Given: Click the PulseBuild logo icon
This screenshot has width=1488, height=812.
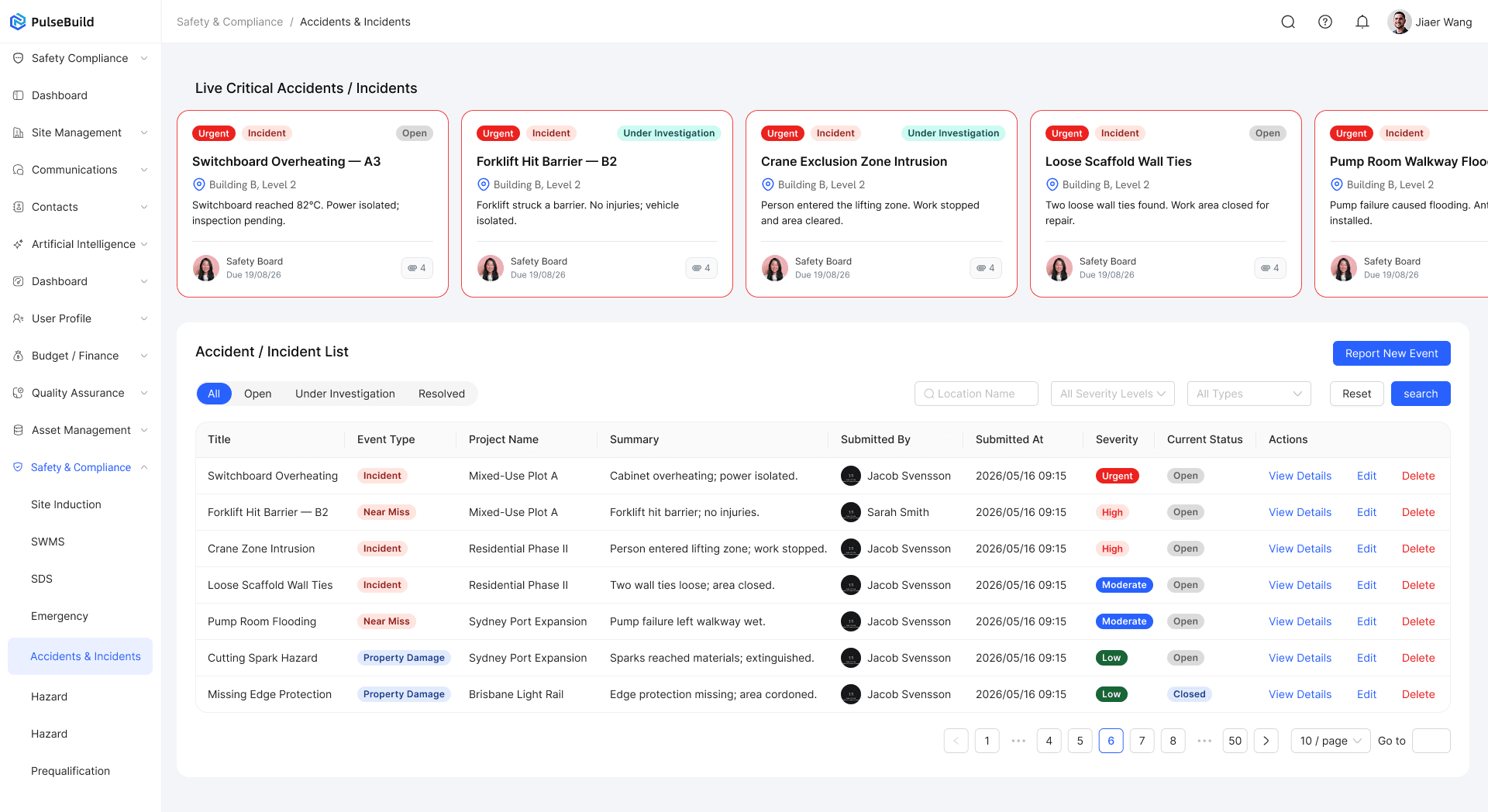Looking at the screenshot, I should point(18,22).
